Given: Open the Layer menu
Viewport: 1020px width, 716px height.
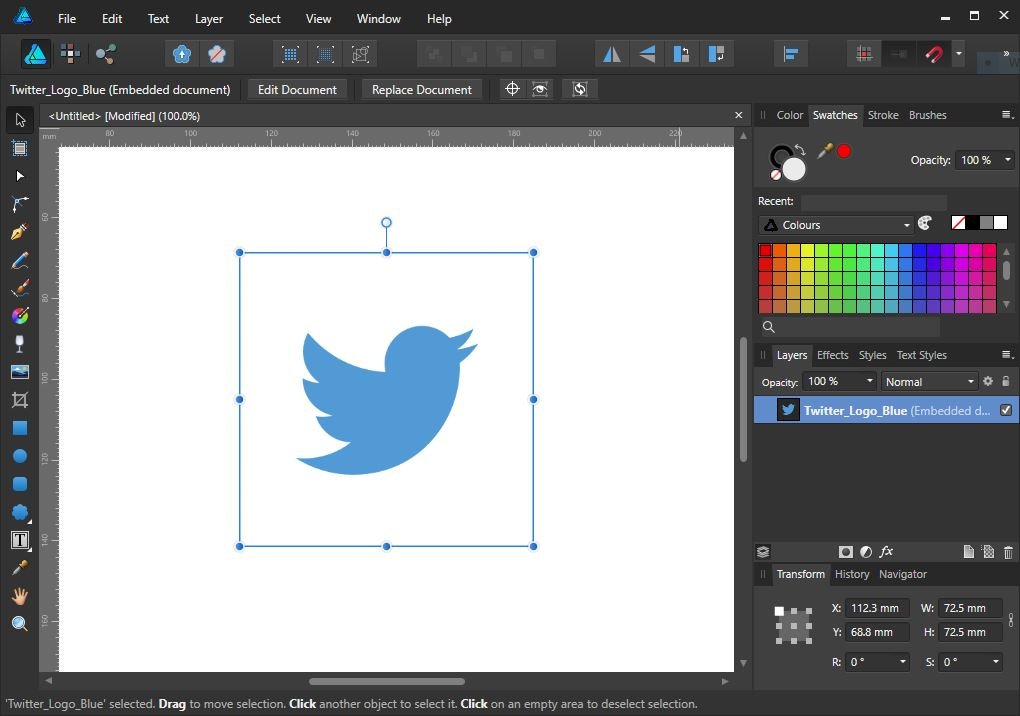Looking at the screenshot, I should tap(209, 19).
